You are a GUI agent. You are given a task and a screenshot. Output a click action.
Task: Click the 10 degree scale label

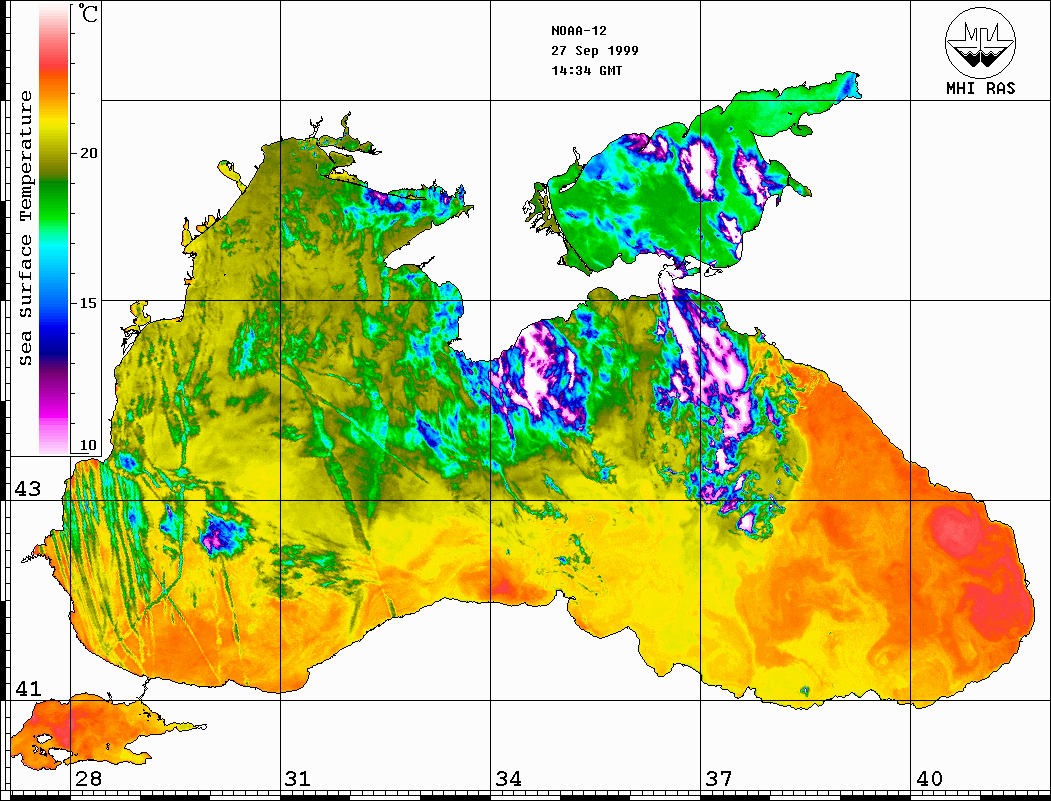88,445
